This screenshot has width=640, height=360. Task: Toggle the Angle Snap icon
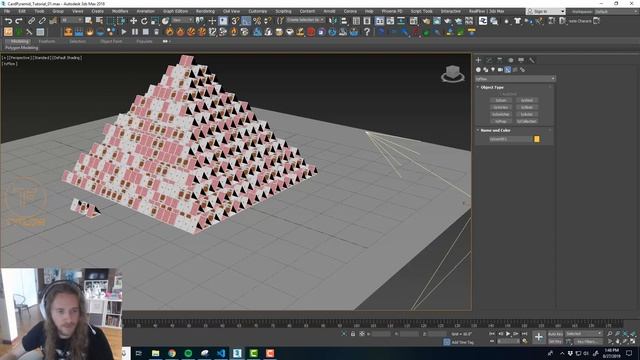pyautogui.click(x=246, y=21)
